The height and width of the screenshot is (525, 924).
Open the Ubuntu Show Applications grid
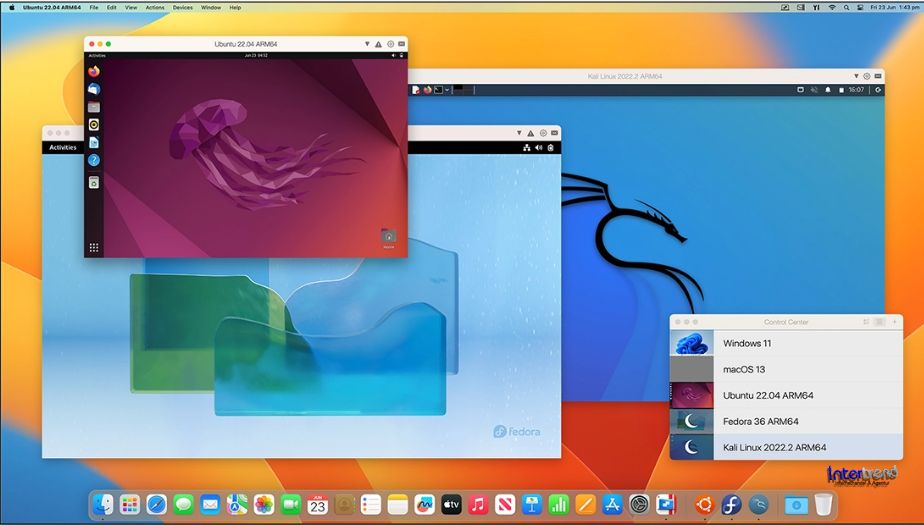pyautogui.click(x=94, y=247)
